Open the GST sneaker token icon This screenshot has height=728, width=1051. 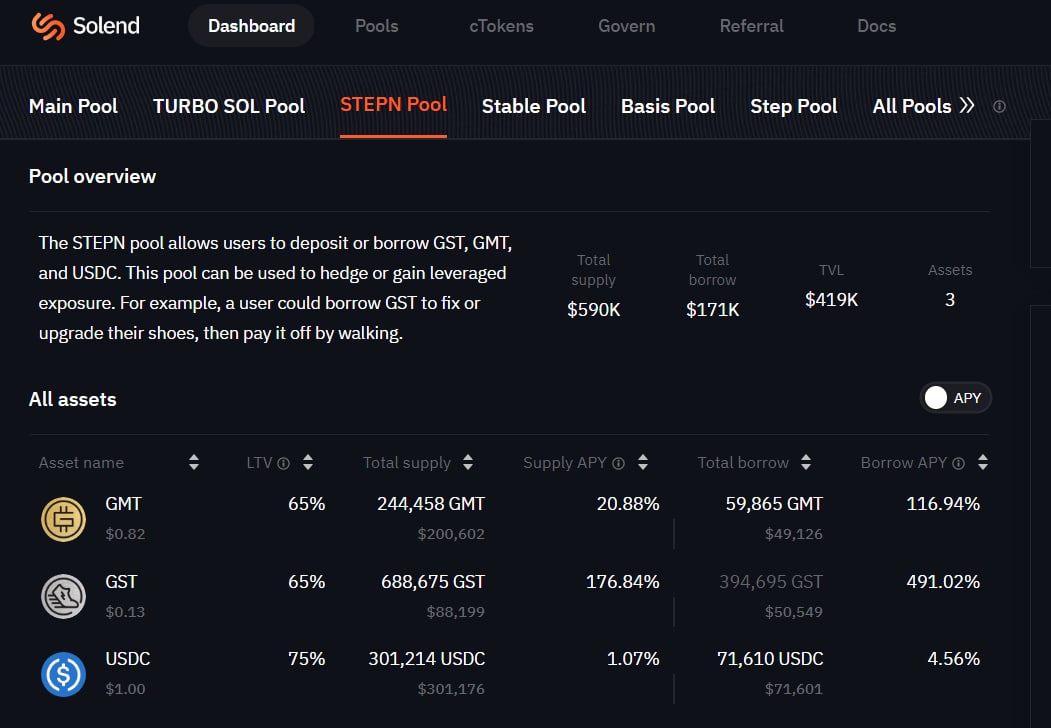click(64, 597)
